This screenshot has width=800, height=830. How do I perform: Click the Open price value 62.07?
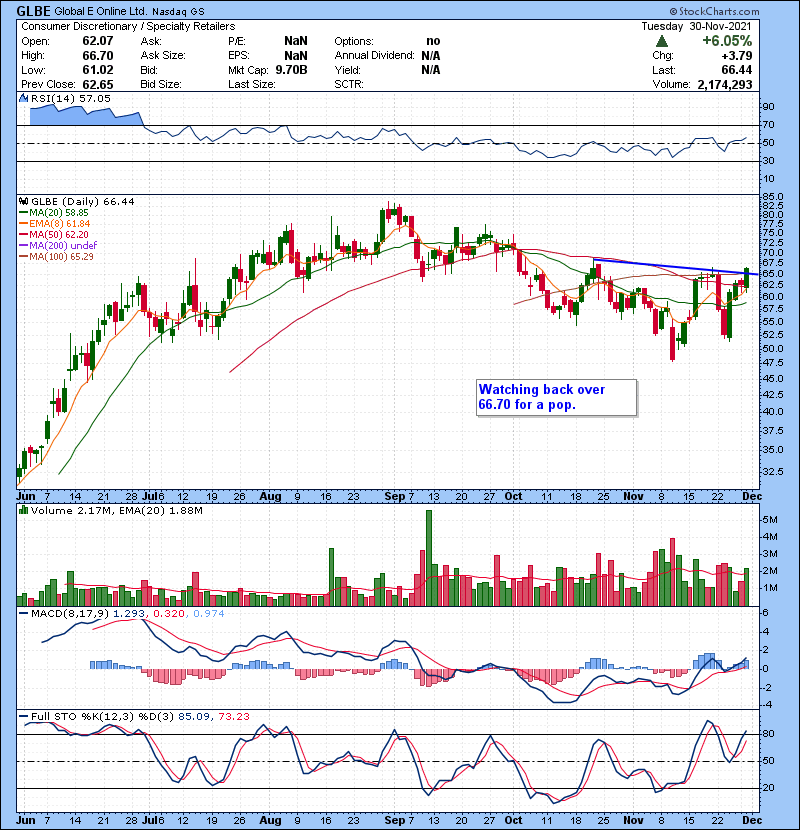pos(98,41)
